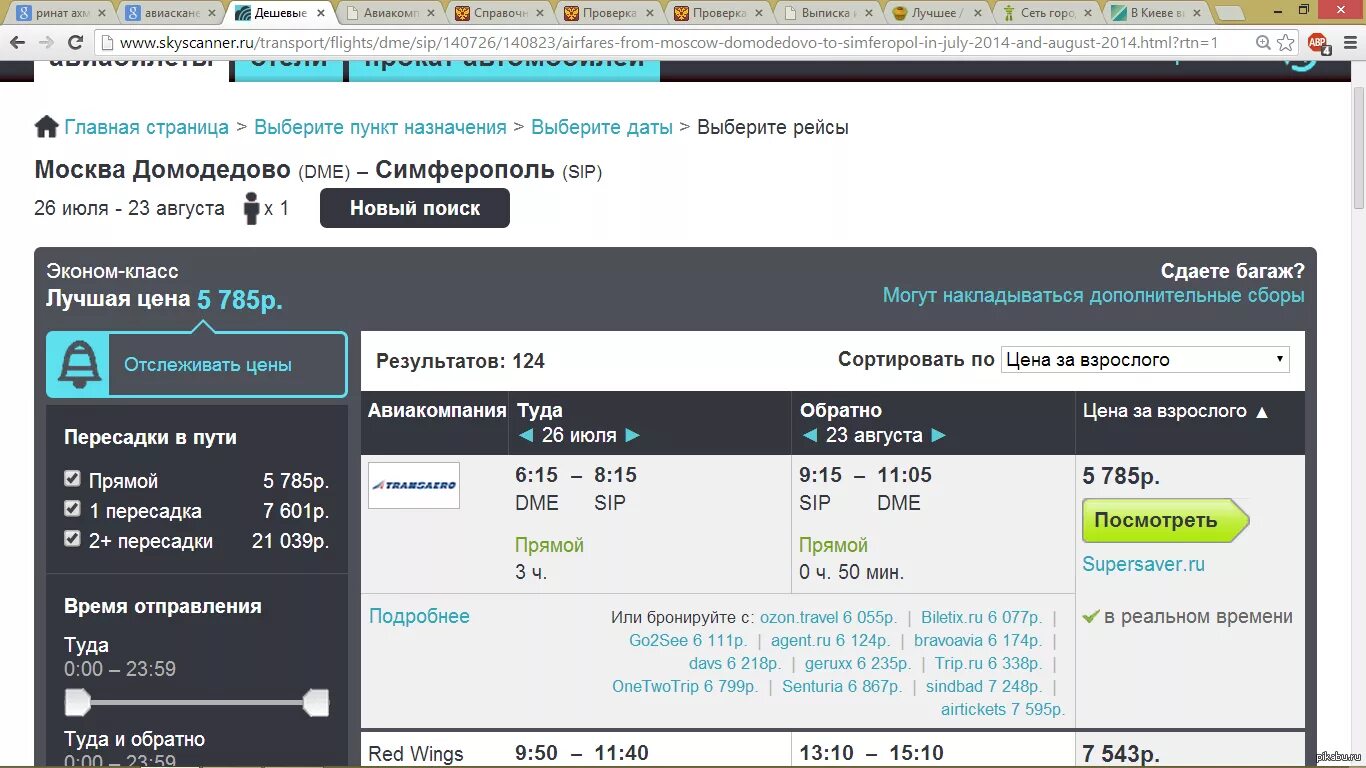
Task: Click the browser forward arrow
Action: pyautogui.click(x=46, y=43)
